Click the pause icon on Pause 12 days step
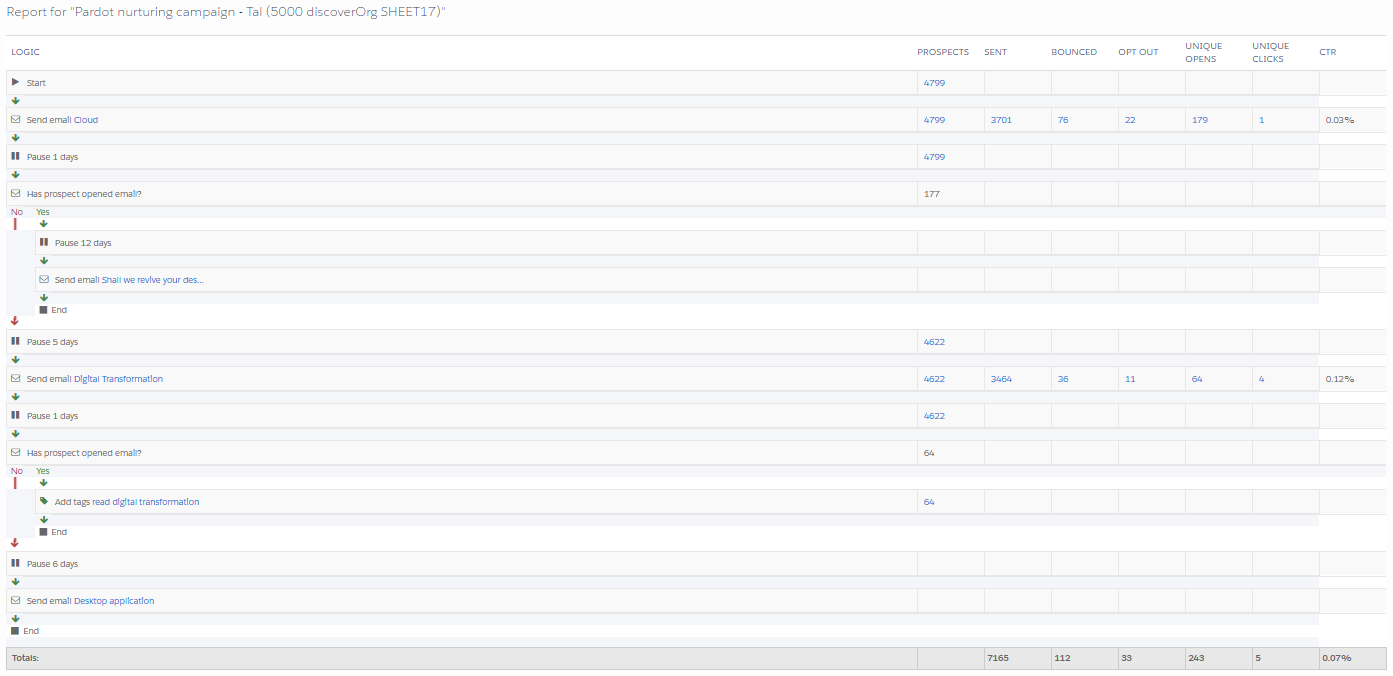The width and height of the screenshot is (1393, 676). [x=44, y=242]
